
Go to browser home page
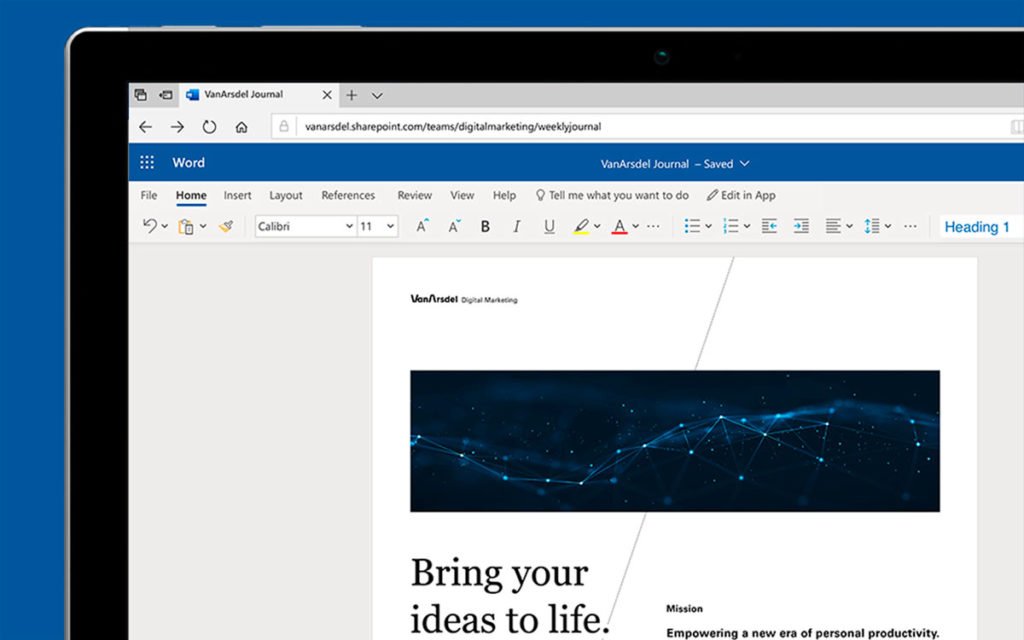point(242,127)
